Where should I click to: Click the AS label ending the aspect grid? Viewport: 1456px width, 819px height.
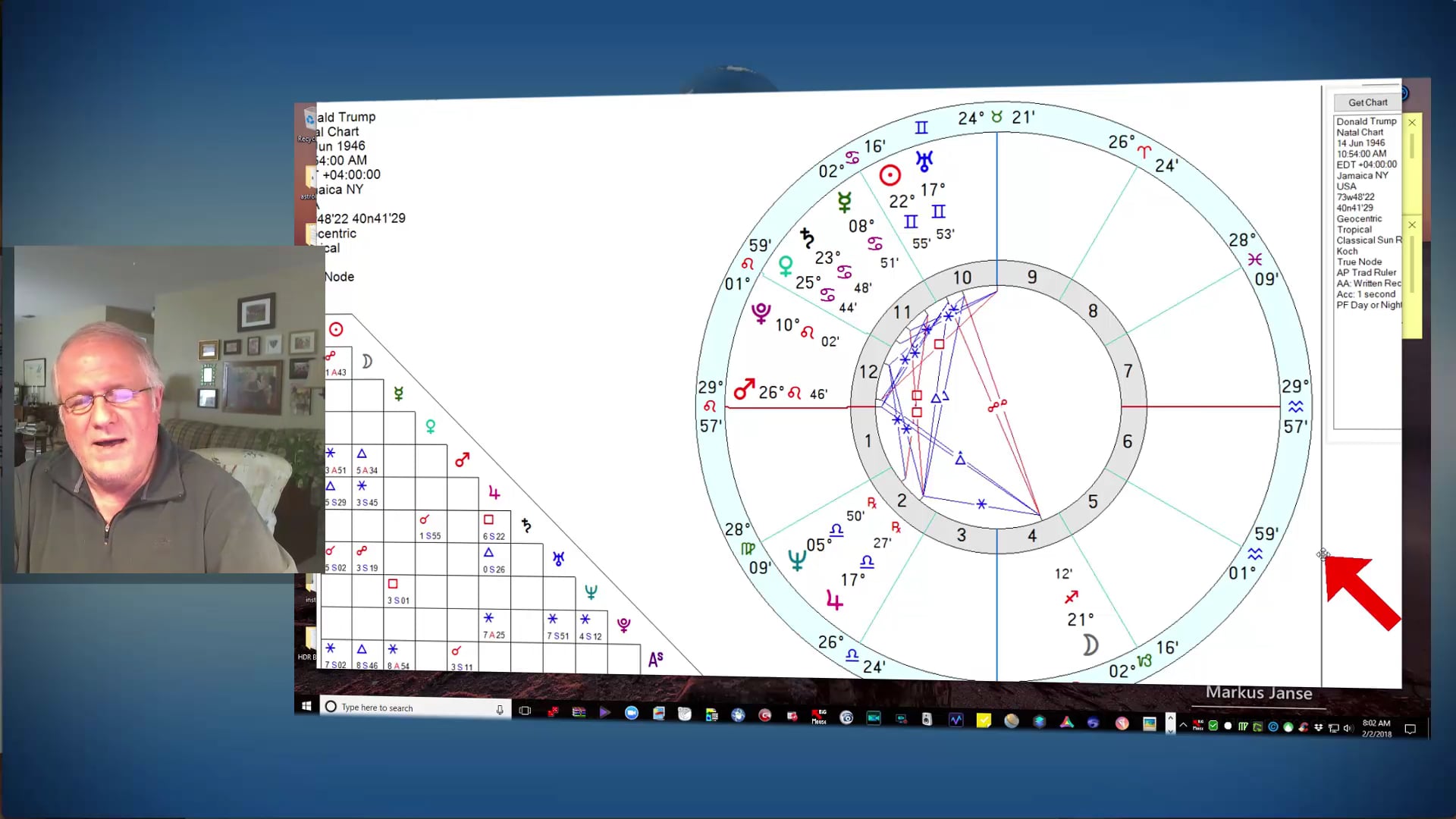coord(656,659)
